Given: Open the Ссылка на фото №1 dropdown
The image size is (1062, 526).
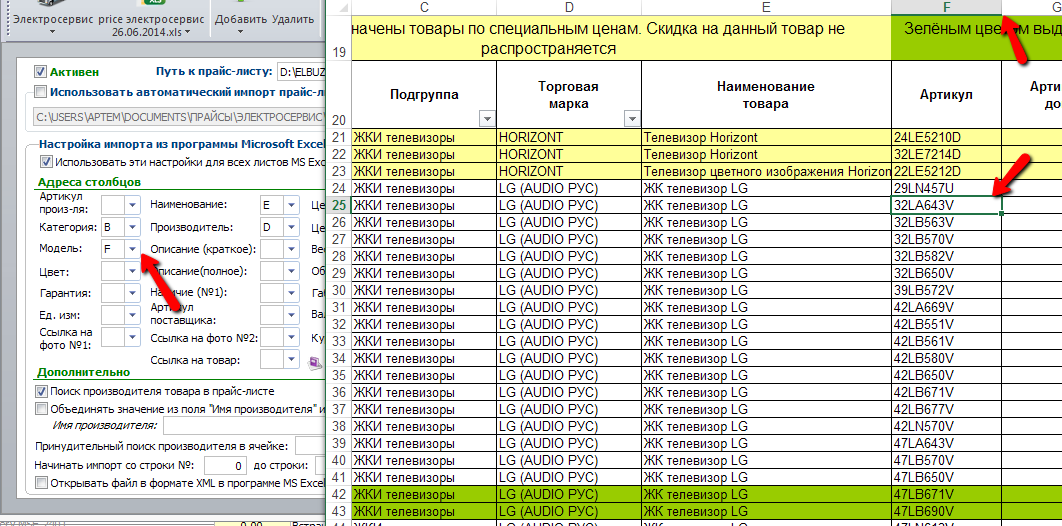Looking at the screenshot, I should pyautogui.click(x=132, y=337).
